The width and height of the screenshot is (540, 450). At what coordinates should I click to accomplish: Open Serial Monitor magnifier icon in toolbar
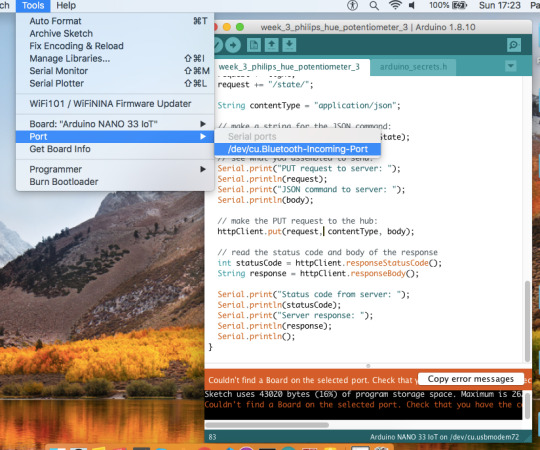pyautogui.click(x=513, y=45)
